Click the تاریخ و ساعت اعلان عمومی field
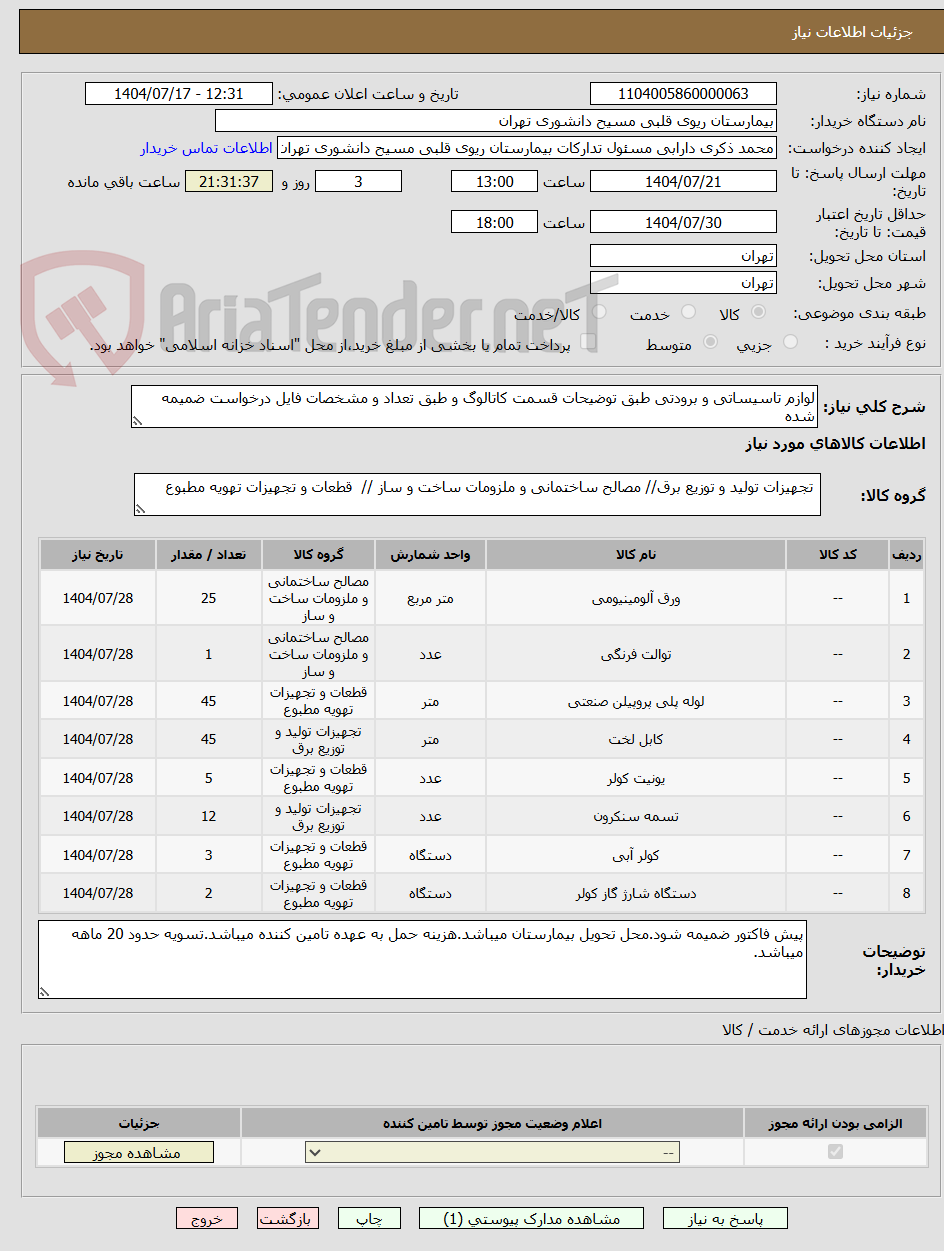944x1251 pixels. point(178,93)
